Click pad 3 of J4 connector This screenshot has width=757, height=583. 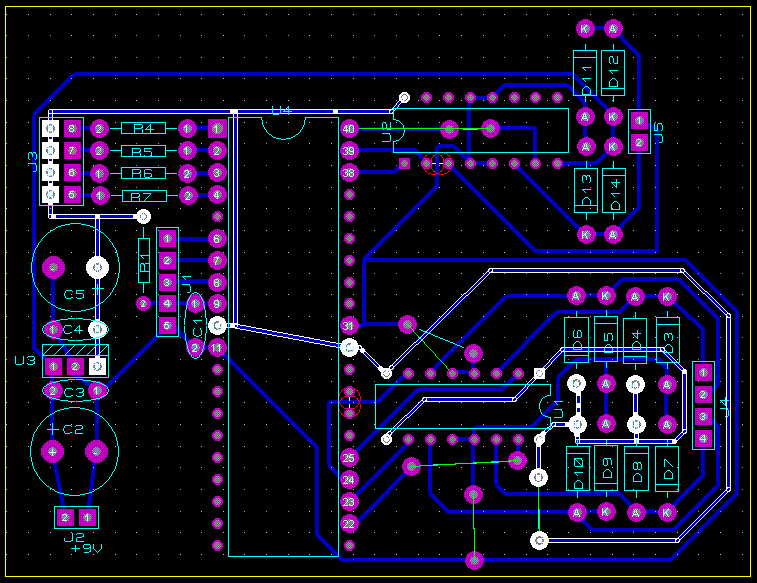[x=703, y=416]
